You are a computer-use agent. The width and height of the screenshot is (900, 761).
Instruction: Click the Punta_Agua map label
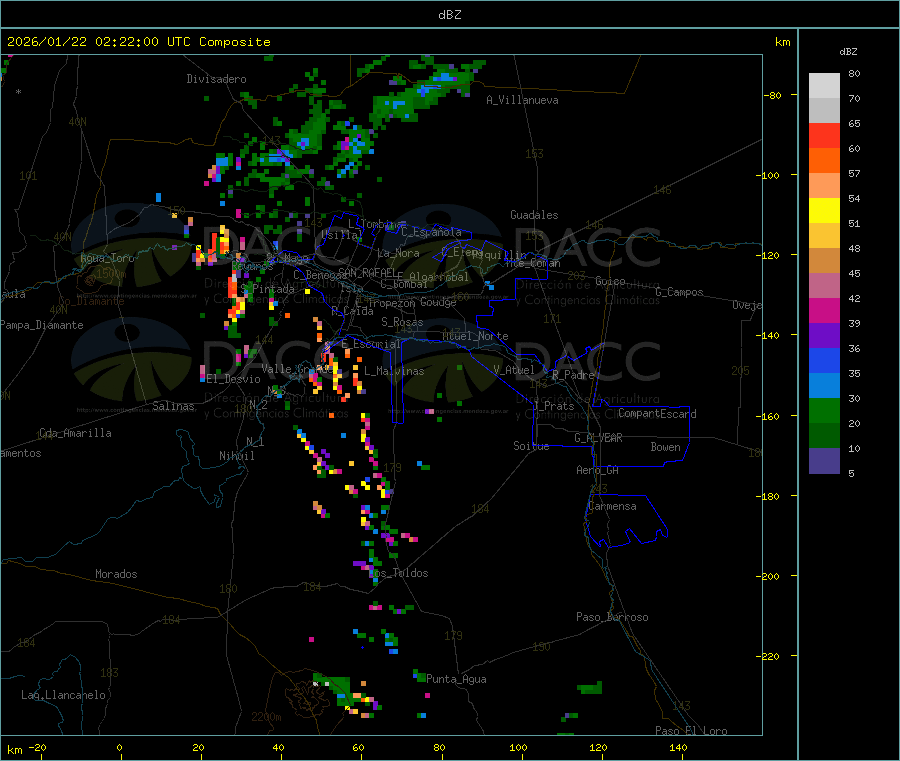(x=456, y=679)
